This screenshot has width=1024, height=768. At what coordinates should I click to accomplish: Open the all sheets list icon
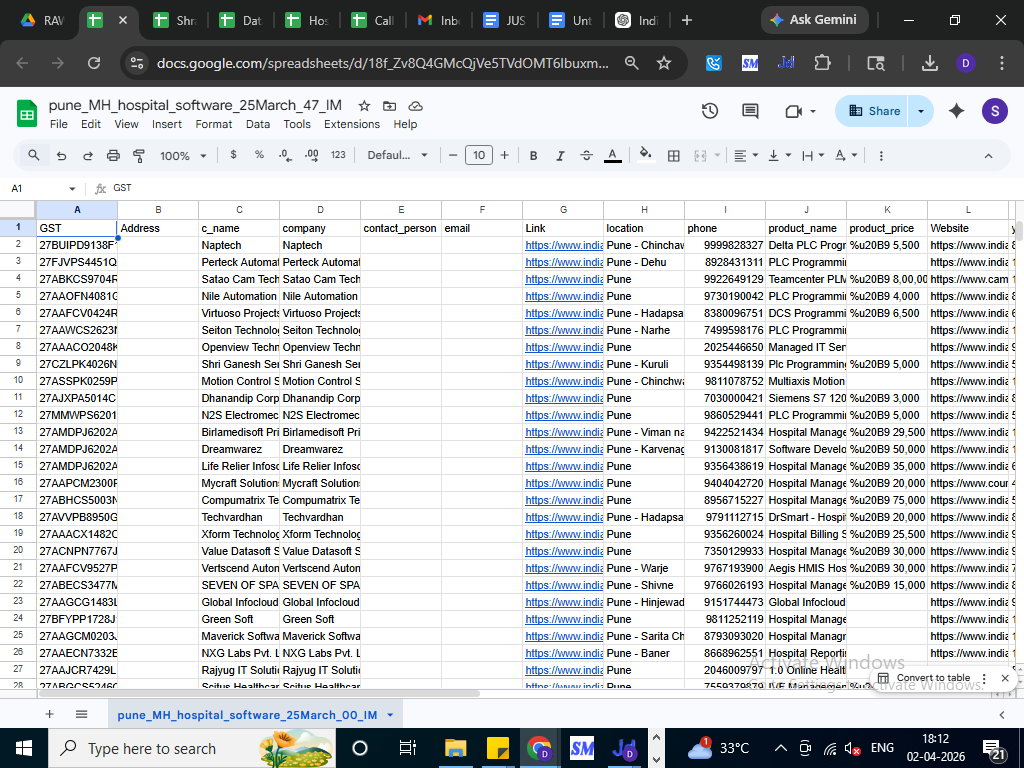point(82,715)
